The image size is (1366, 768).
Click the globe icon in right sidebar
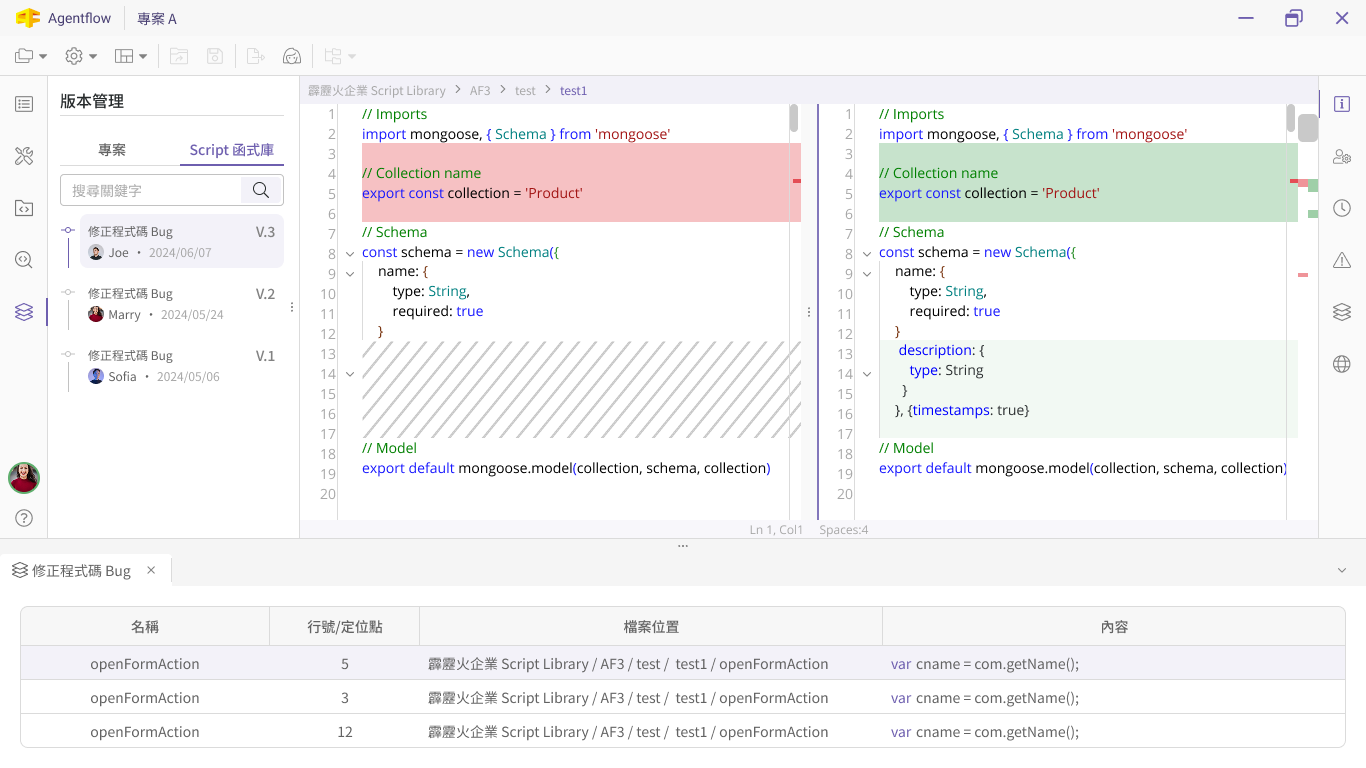[x=1342, y=364]
